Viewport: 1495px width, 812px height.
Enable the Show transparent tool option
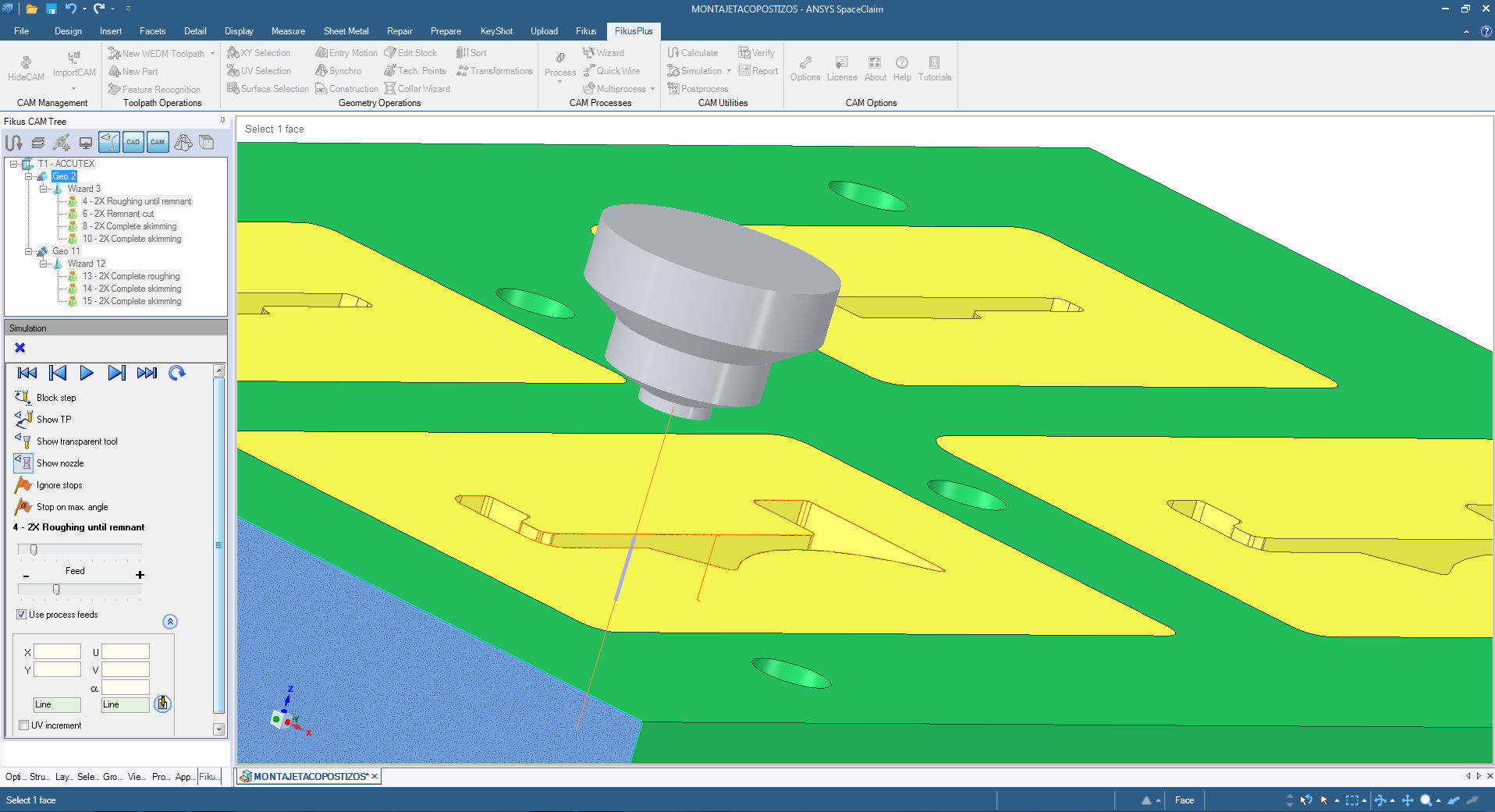click(75, 441)
